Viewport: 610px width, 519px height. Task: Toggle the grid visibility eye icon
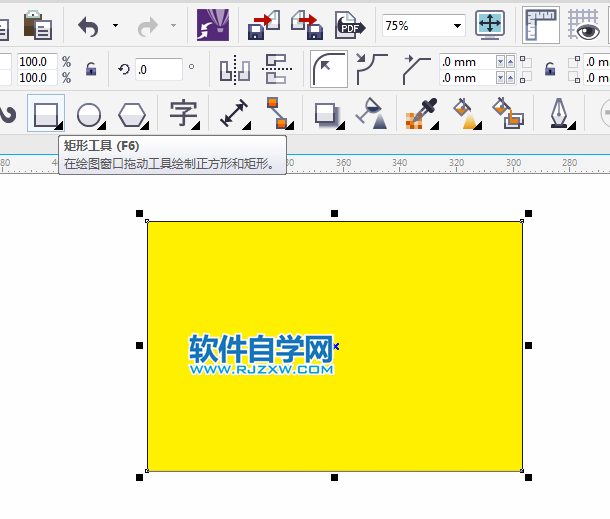tap(584, 25)
